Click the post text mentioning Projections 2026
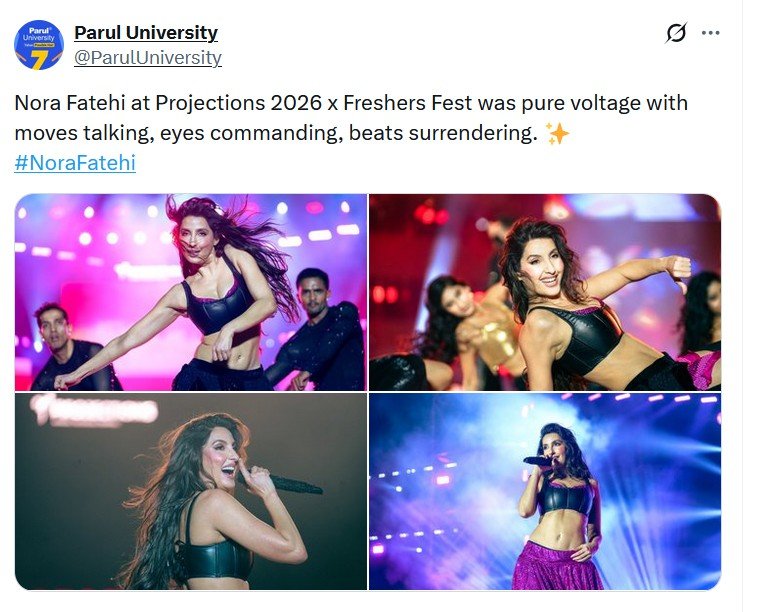758x612 pixels. coord(351,118)
